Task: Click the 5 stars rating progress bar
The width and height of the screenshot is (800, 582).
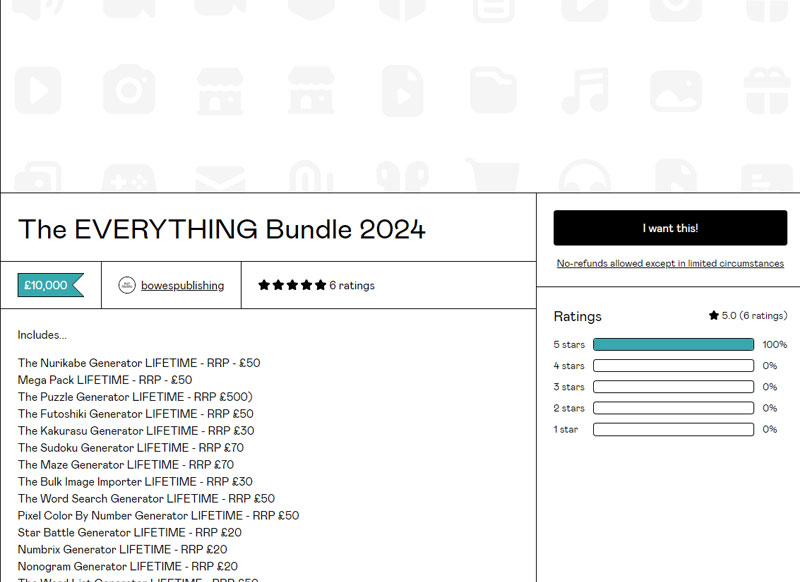Action: tap(673, 344)
